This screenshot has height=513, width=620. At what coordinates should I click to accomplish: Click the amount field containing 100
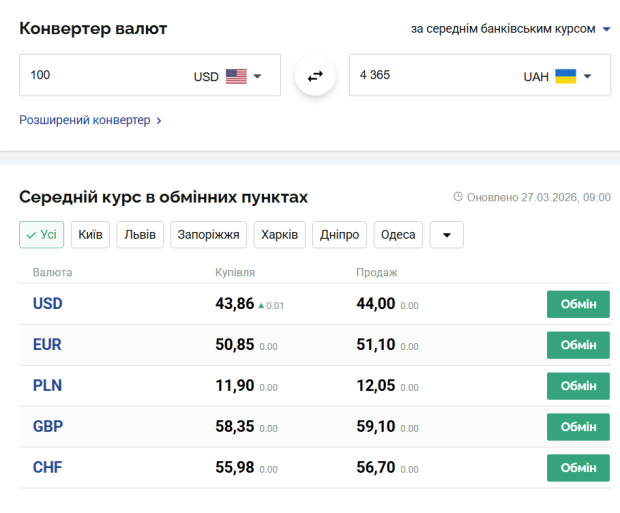click(100, 76)
